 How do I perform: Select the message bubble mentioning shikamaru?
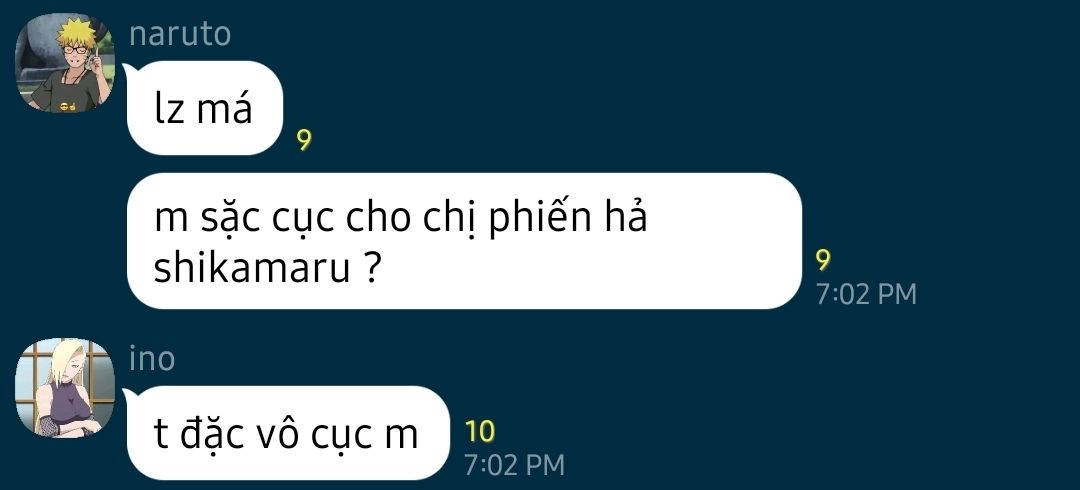point(464,241)
